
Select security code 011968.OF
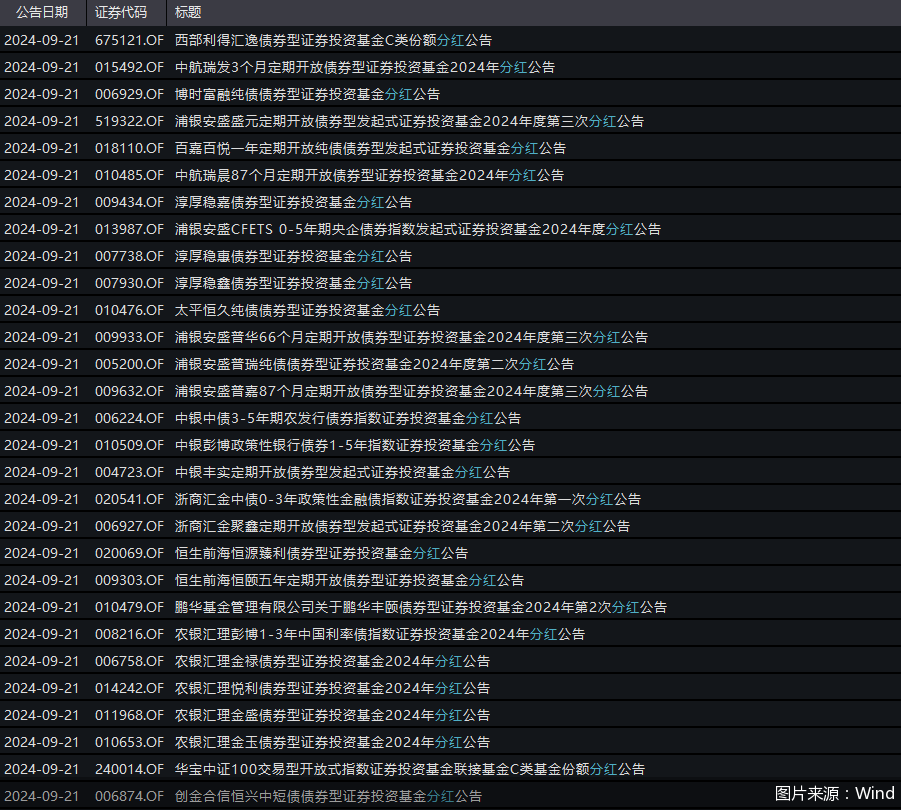[129, 715]
